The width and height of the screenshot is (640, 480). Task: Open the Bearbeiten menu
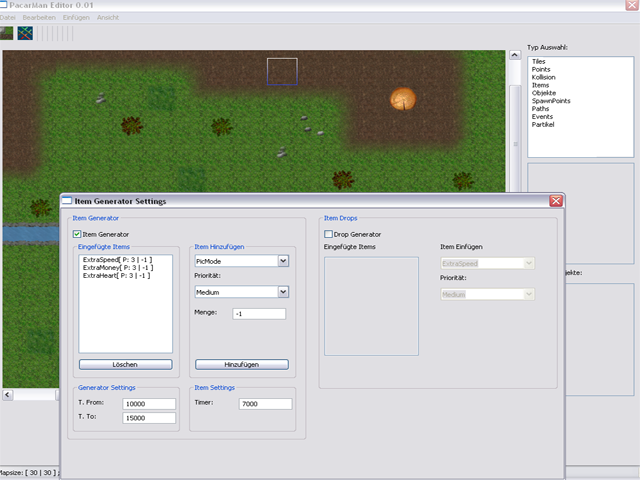[x=38, y=18]
